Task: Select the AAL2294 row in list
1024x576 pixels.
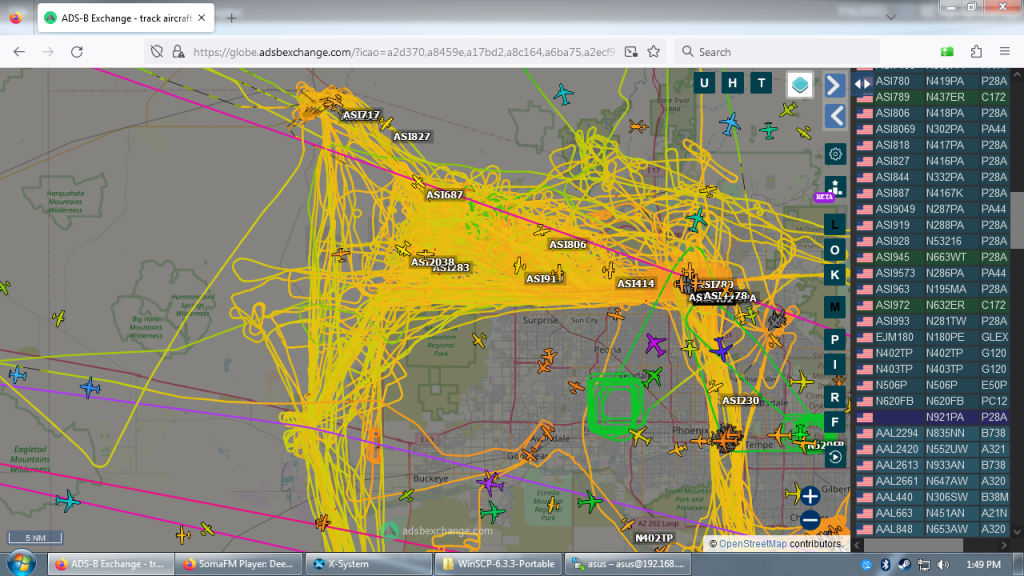Action: pos(931,433)
